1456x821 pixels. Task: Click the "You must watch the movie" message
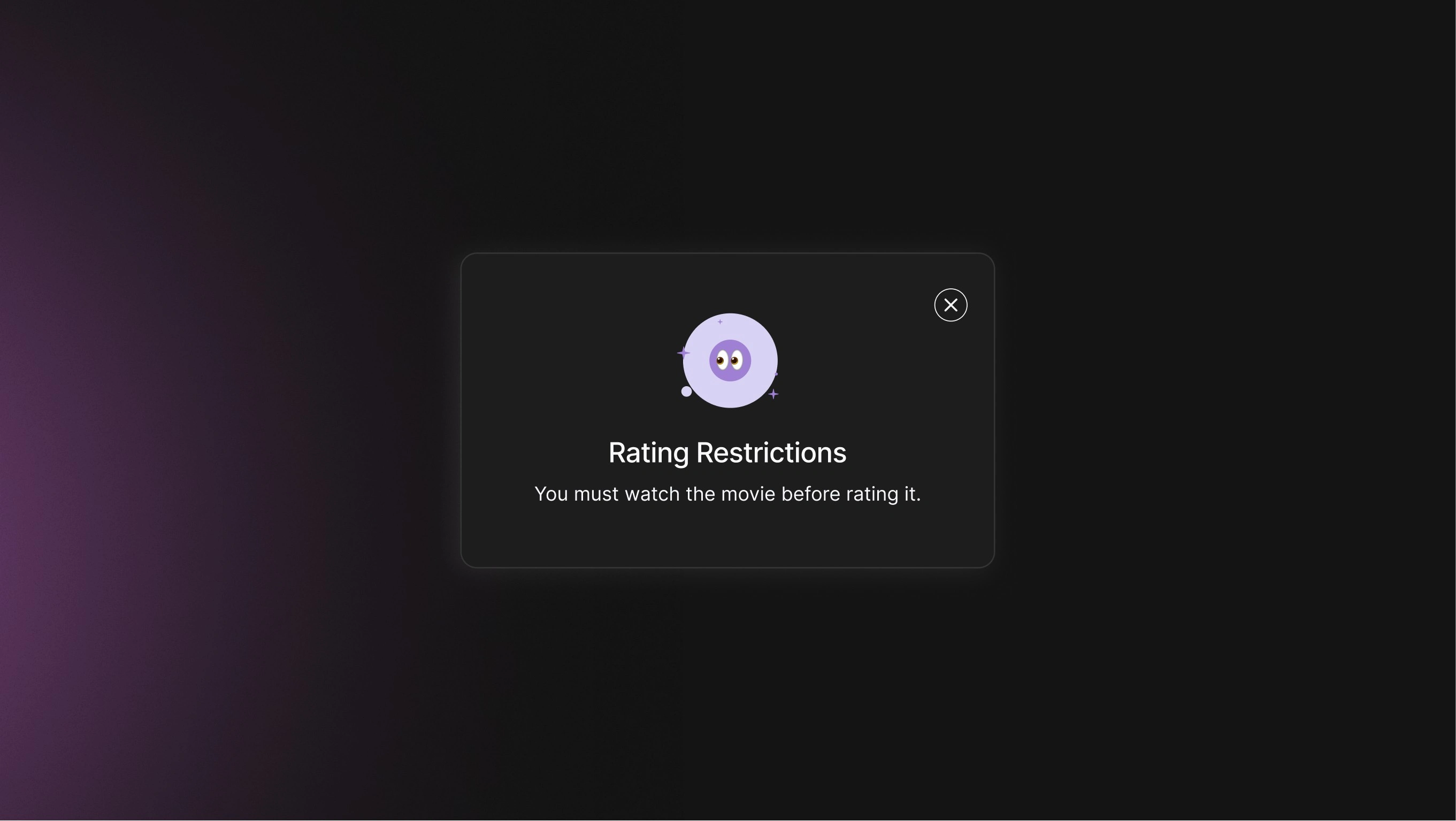click(727, 494)
